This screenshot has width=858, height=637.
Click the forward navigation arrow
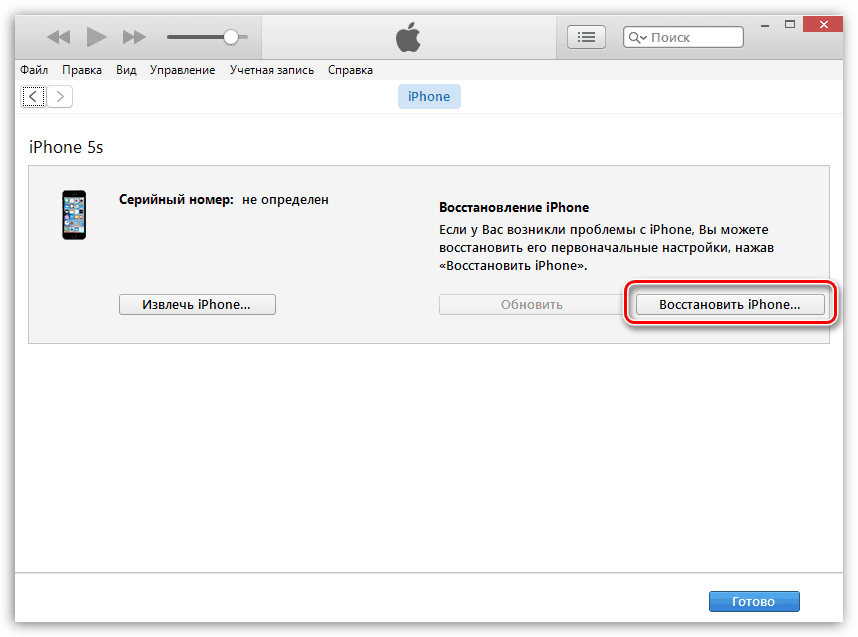(60, 97)
